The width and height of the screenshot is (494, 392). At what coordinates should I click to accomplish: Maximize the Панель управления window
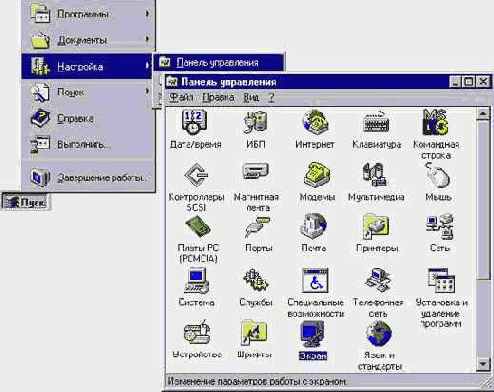pos(468,82)
